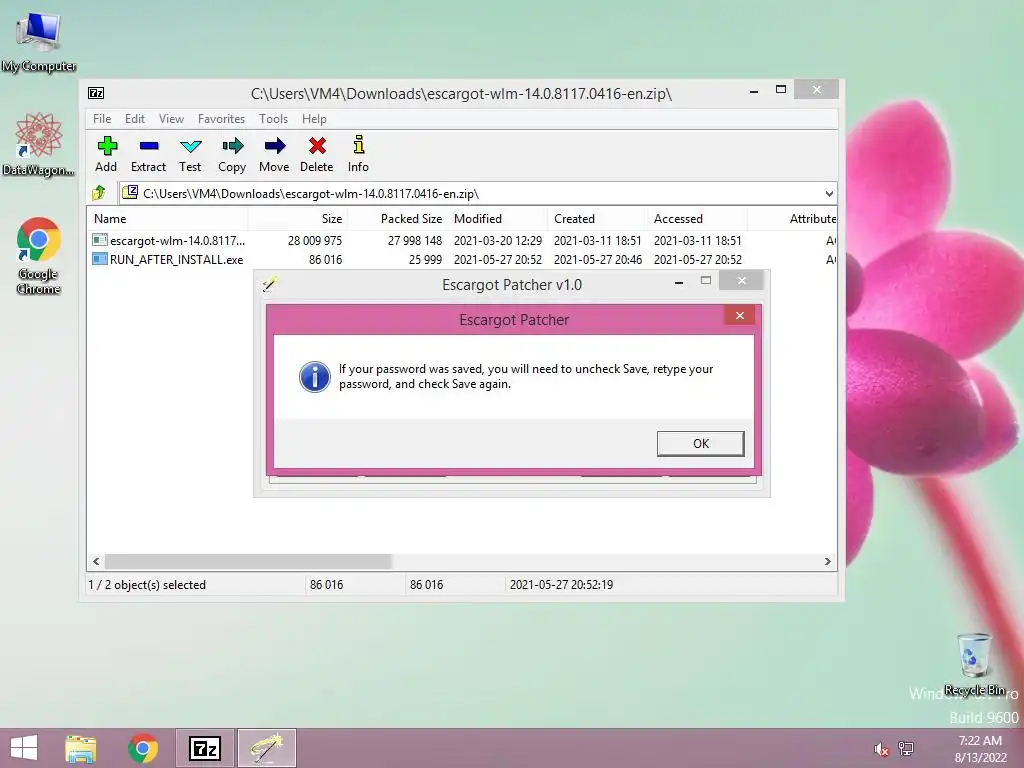The width and height of the screenshot is (1024, 768).
Task: Switch to 7-Zip taskbar button
Action: pos(204,748)
